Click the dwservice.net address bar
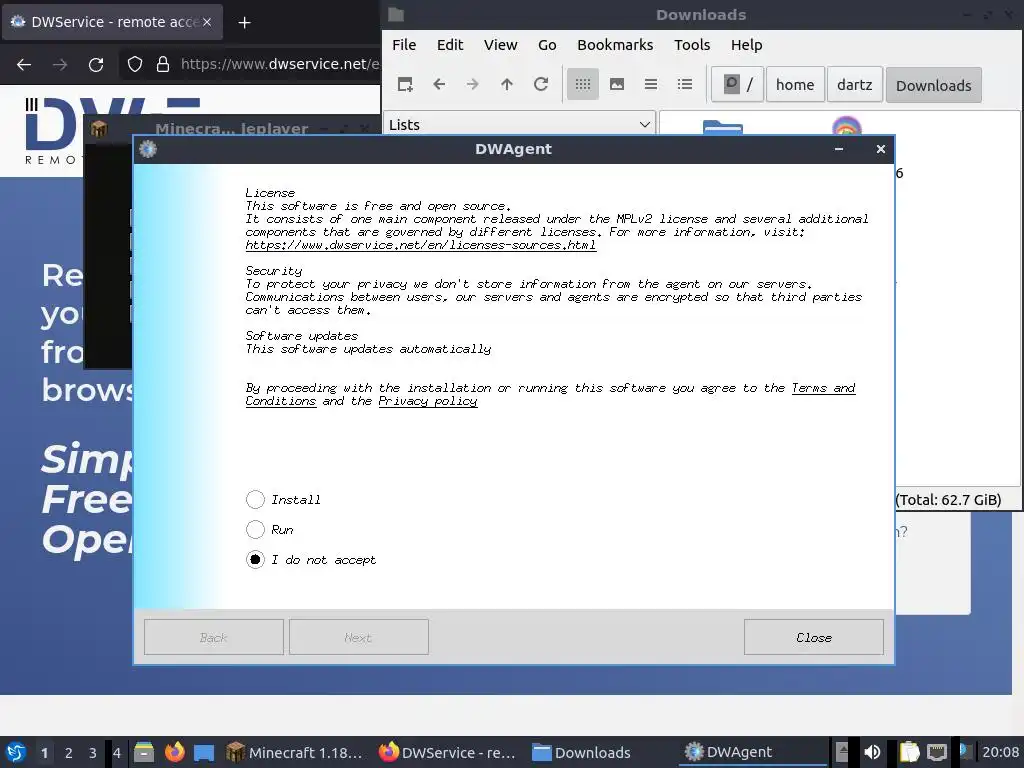 [x=280, y=64]
